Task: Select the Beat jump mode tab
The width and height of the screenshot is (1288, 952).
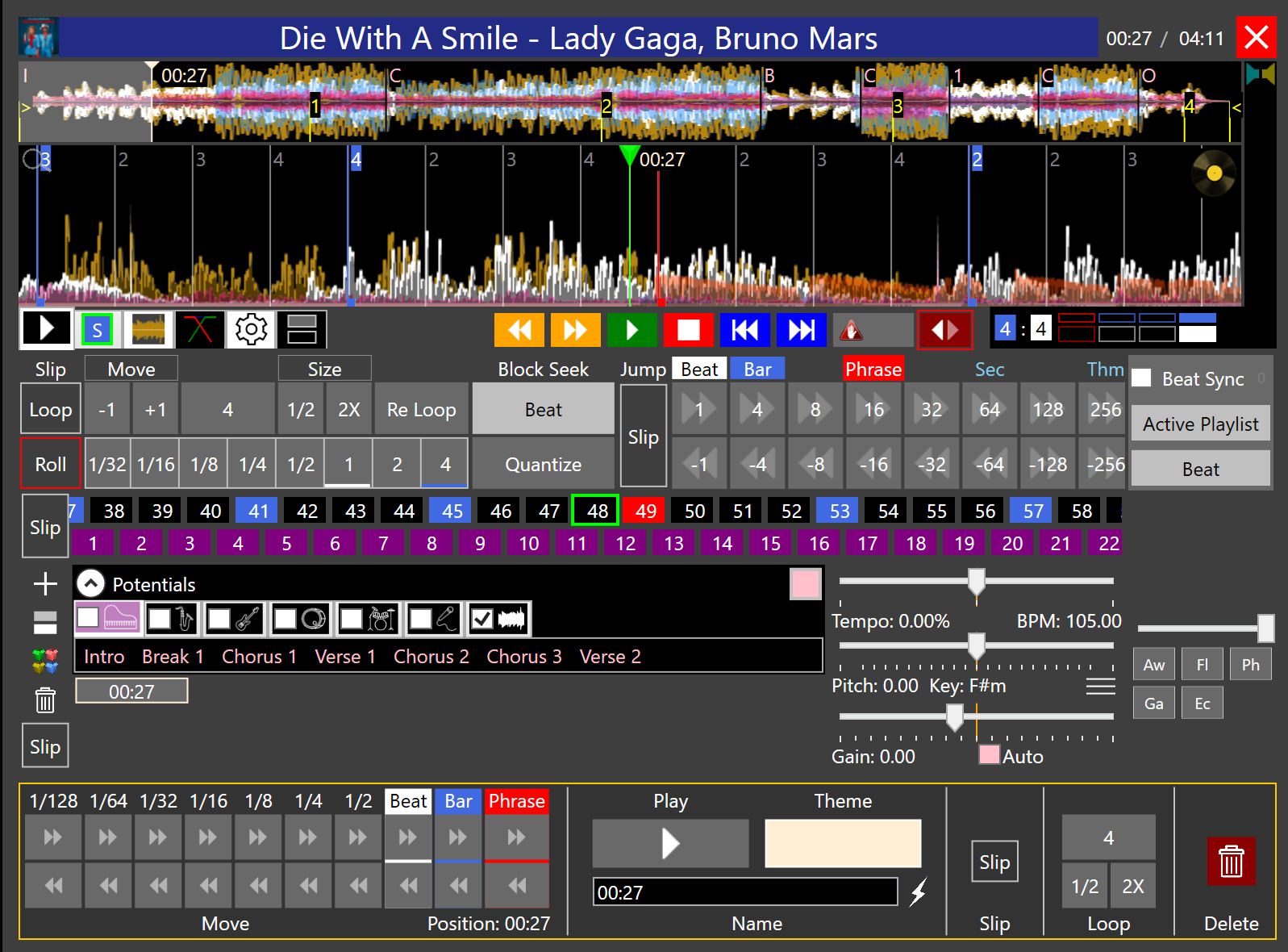Action: 699,369
